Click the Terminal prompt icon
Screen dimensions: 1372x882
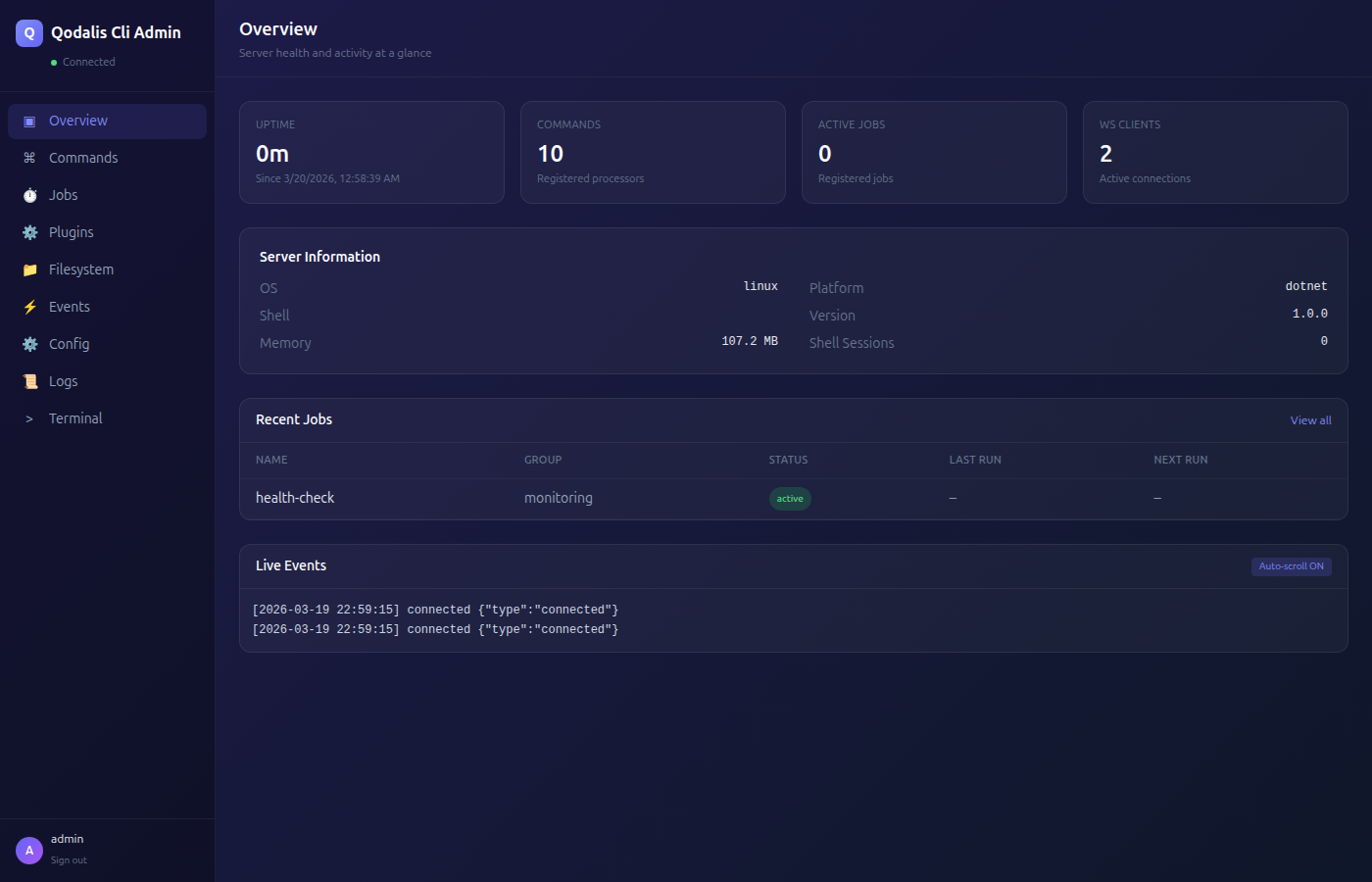point(29,418)
